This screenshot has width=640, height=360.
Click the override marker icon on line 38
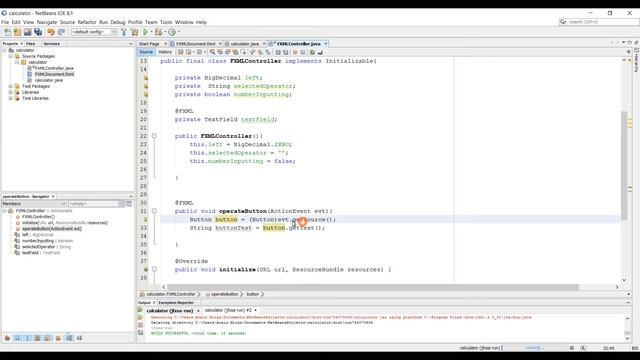click(x=146, y=269)
